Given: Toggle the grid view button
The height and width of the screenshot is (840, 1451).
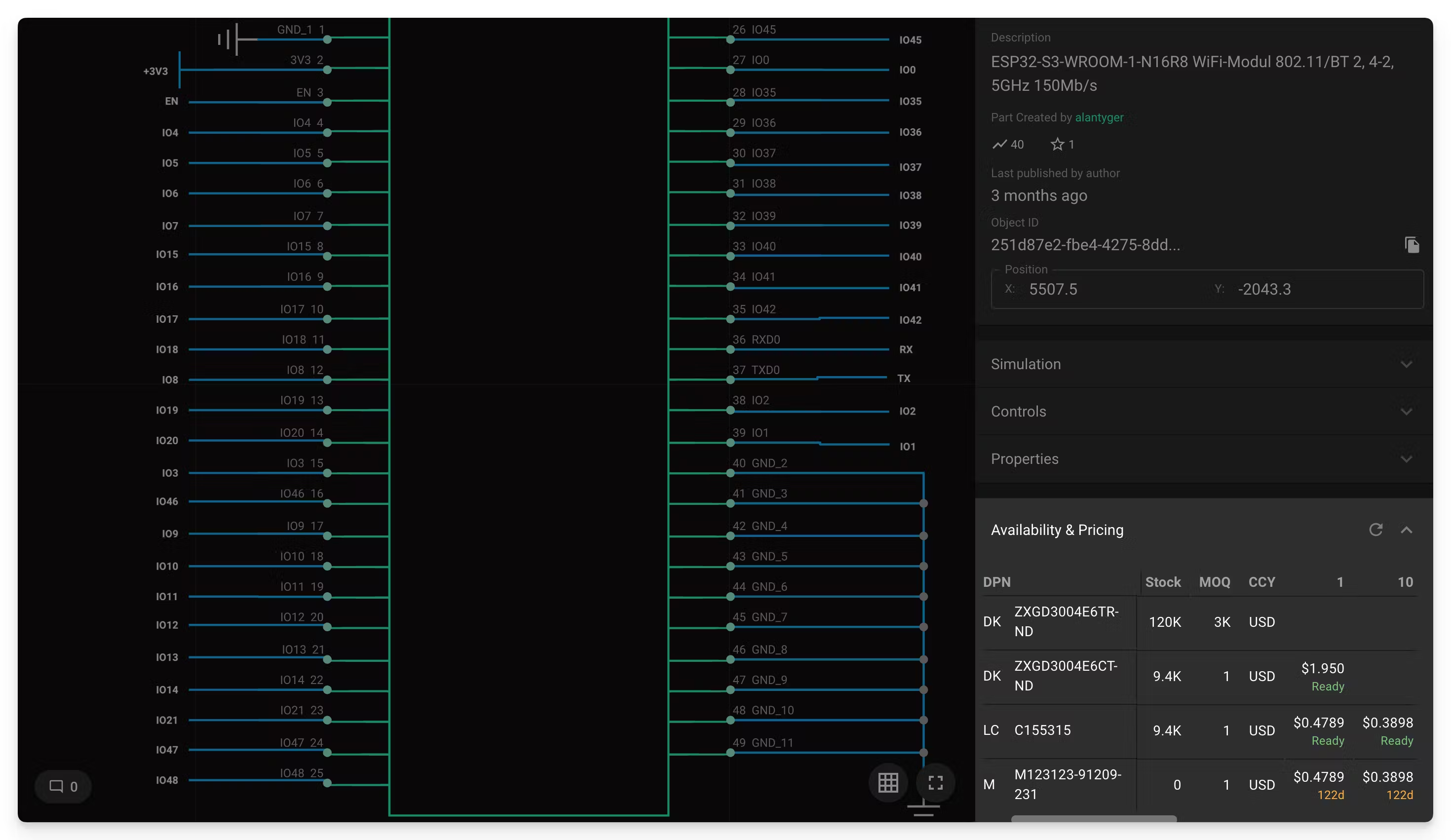Looking at the screenshot, I should (x=888, y=782).
